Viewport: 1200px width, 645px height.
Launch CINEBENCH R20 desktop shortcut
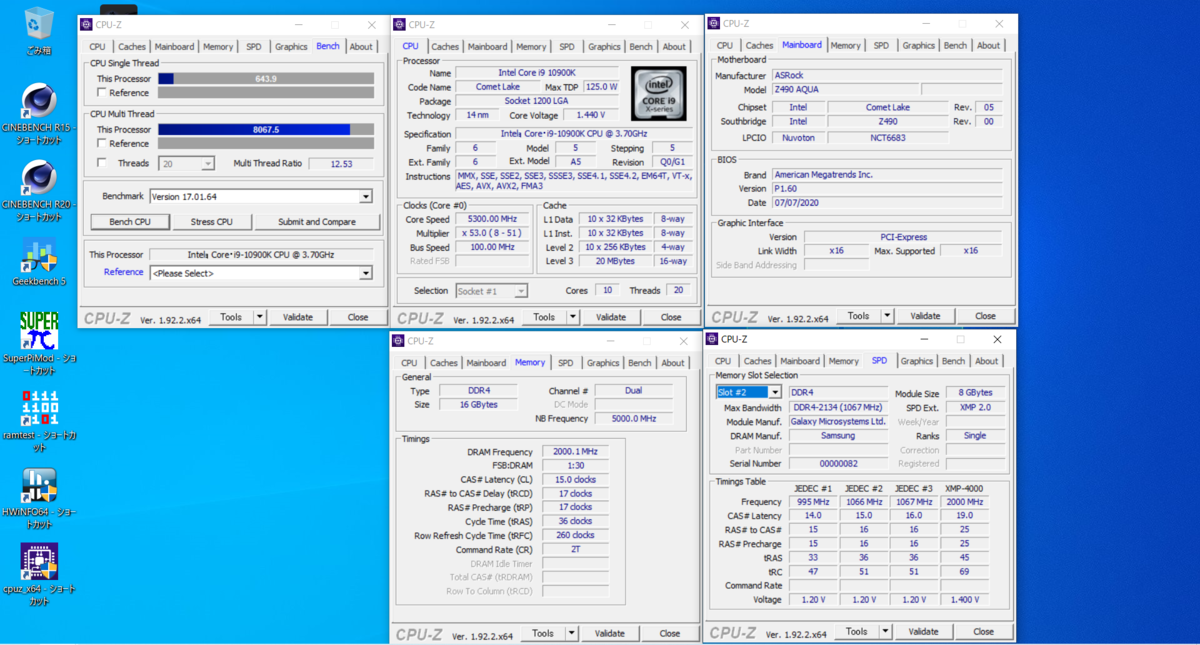click(x=39, y=191)
